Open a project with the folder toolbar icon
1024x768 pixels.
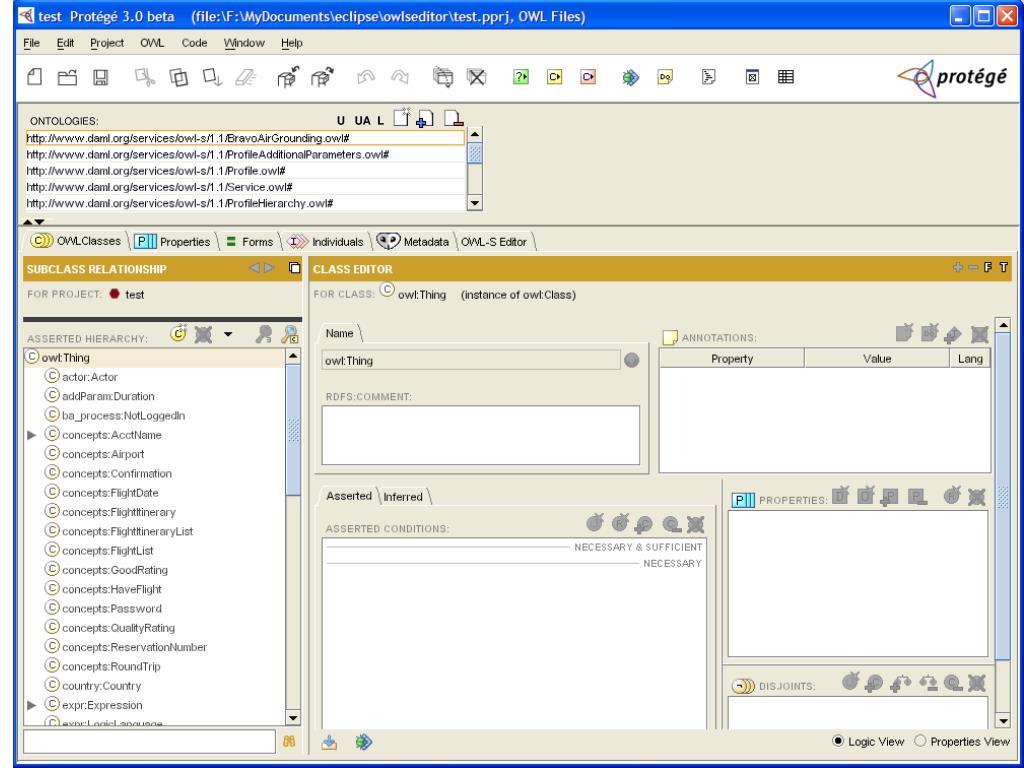[x=67, y=77]
